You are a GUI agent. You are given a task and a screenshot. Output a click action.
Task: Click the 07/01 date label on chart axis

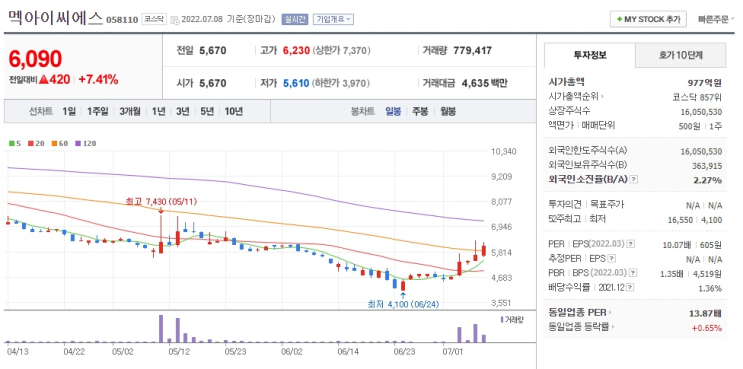click(x=453, y=352)
